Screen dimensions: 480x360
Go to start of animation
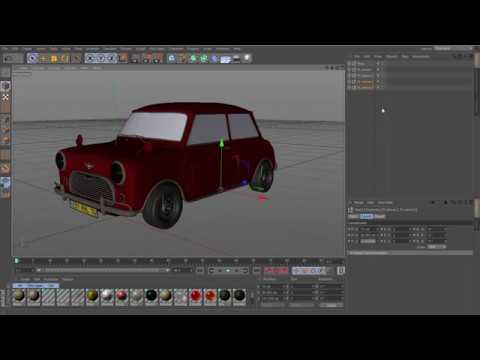click(212, 271)
